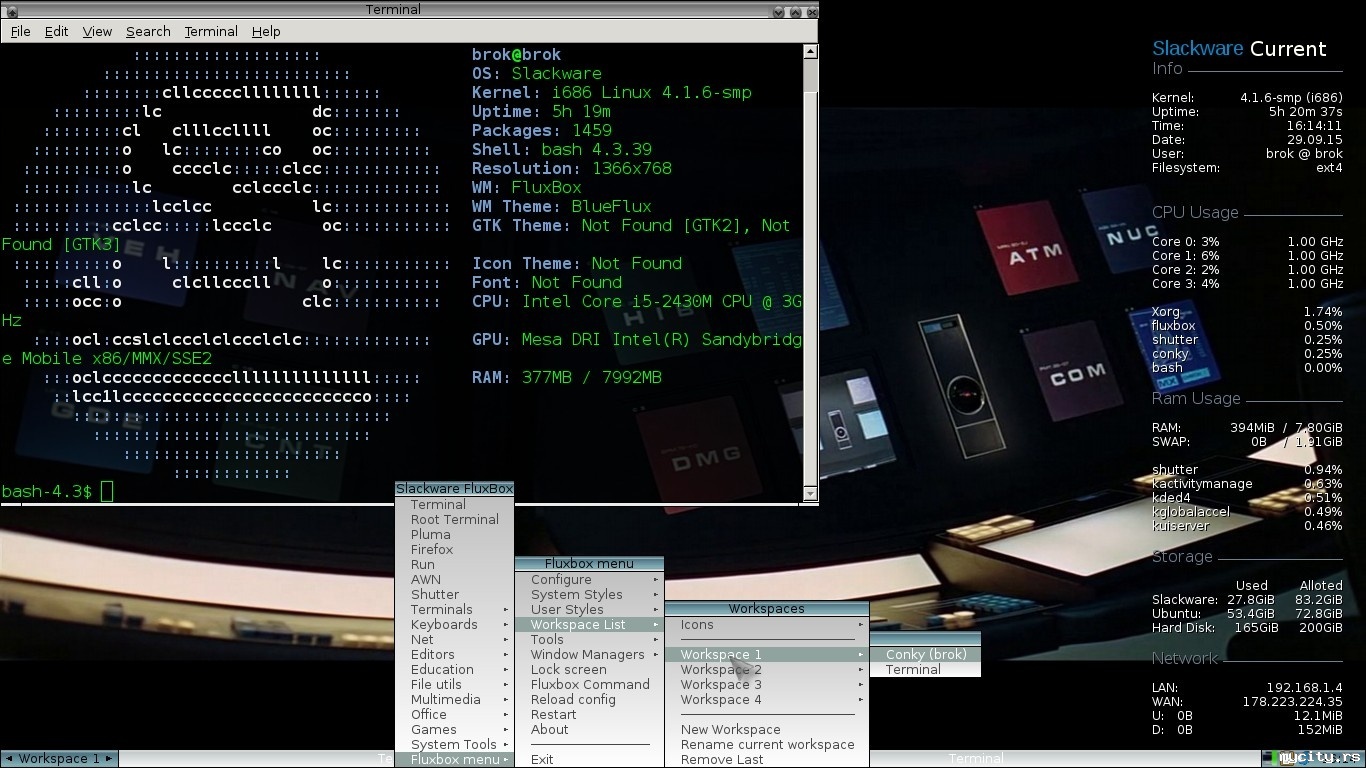Expand the System Tools submenu
The height and width of the screenshot is (768, 1366).
click(x=454, y=745)
